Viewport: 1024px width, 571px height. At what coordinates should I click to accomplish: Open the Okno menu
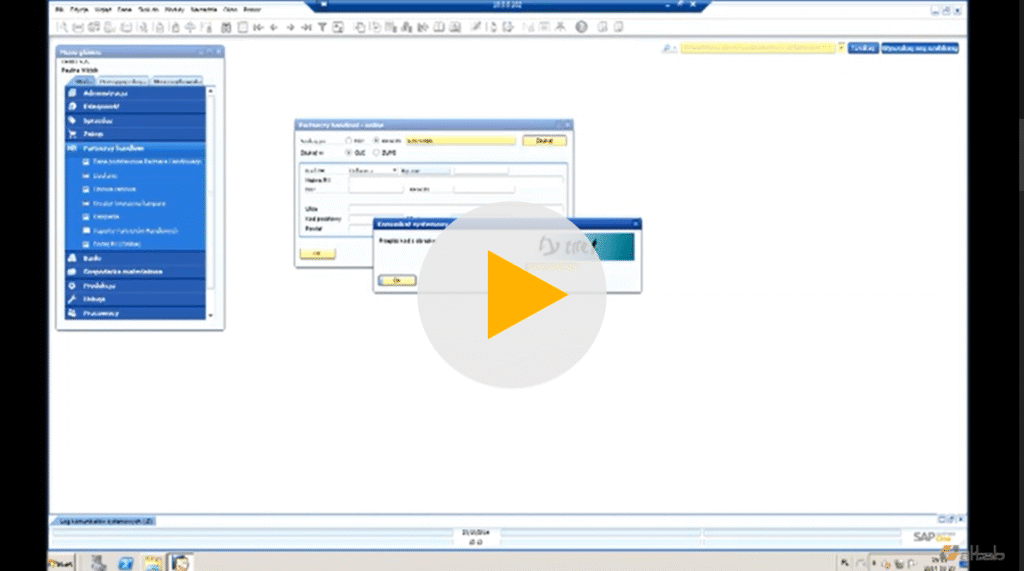(x=230, y=10)
